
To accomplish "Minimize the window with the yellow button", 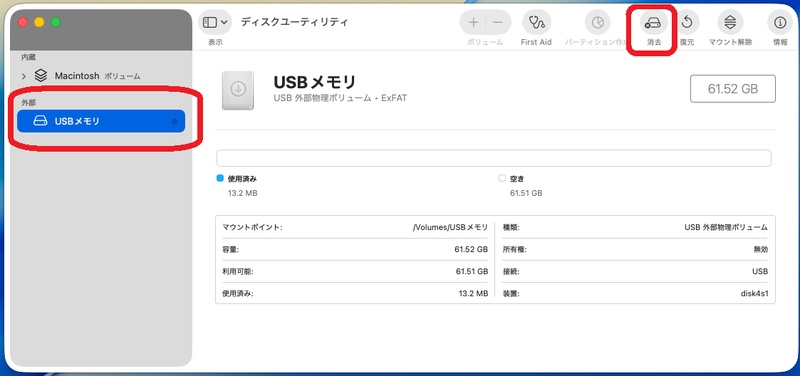I will point(39,22).
